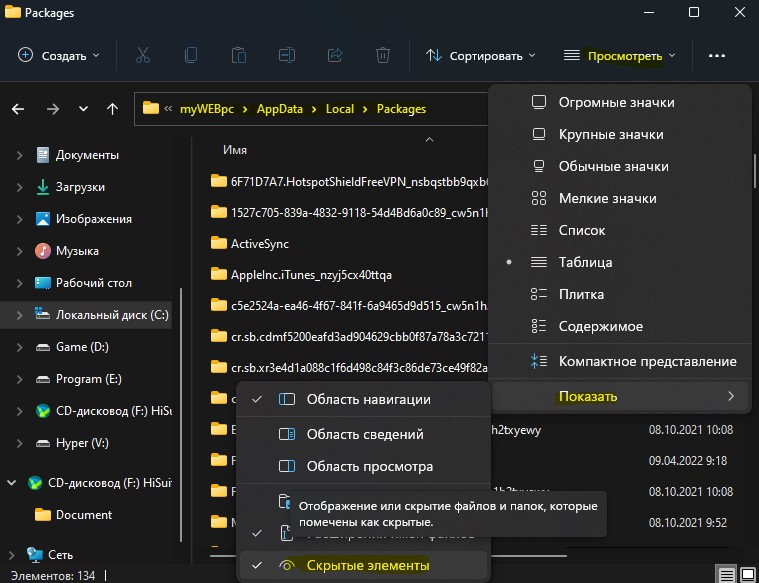Select the Таблица view option
This screenshot has width=759, height=583.
click(x=620, y=262)
